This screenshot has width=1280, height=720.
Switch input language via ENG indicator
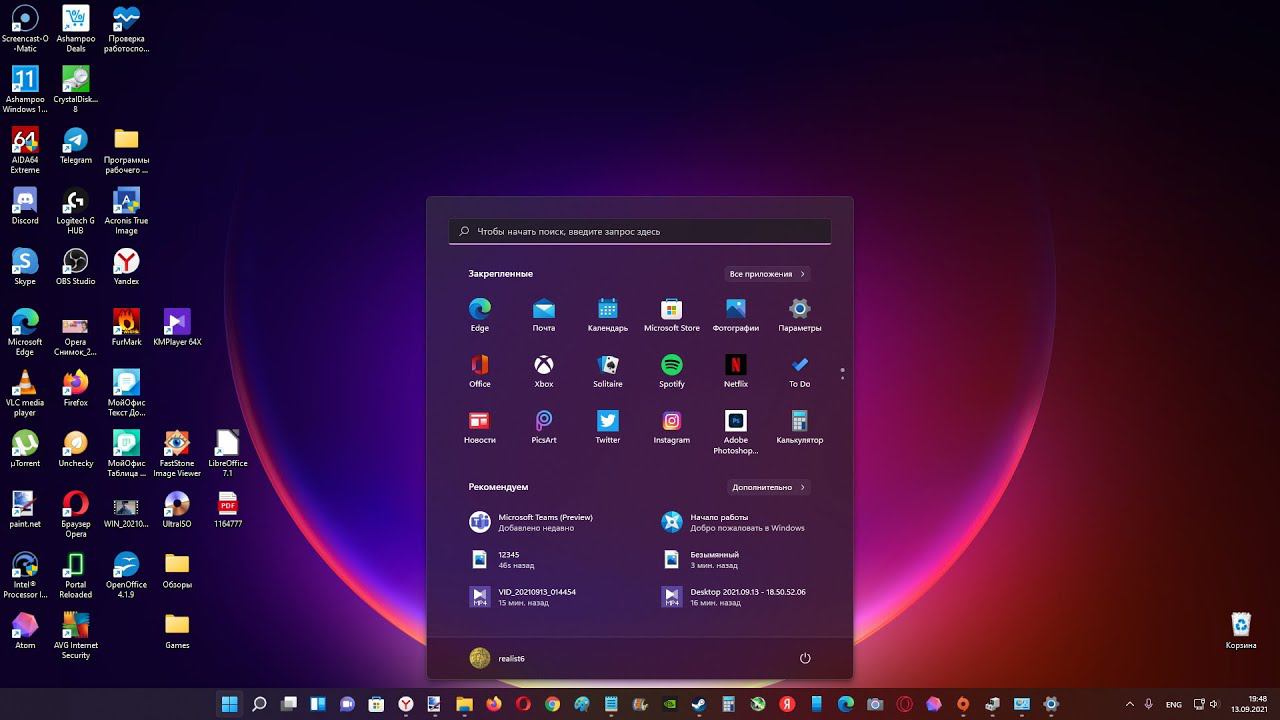pyautogui.click(x=1174, y=704)
